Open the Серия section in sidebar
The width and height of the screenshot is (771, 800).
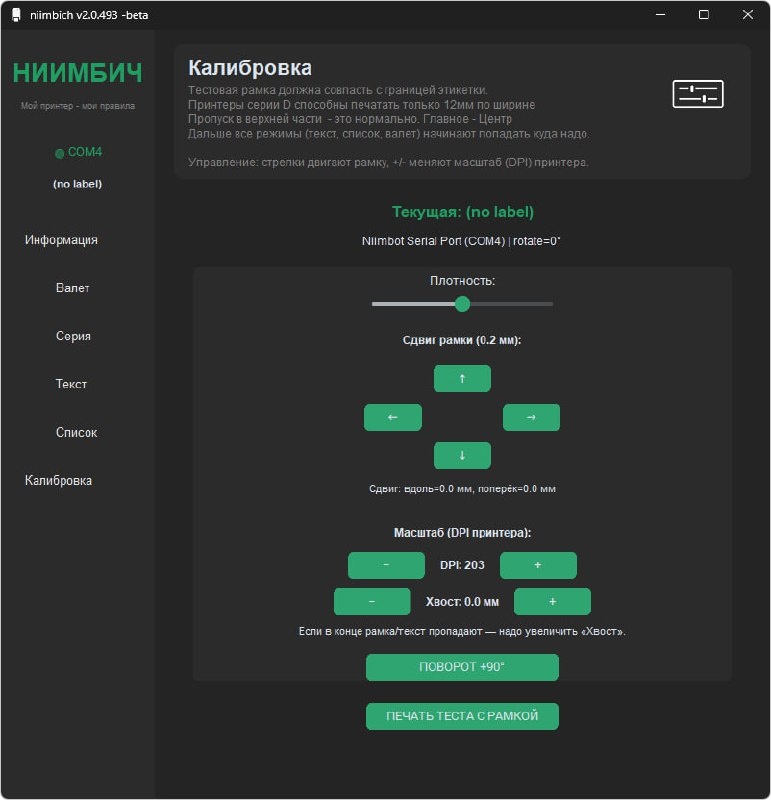pyautogui.click(x=73, y=336)
